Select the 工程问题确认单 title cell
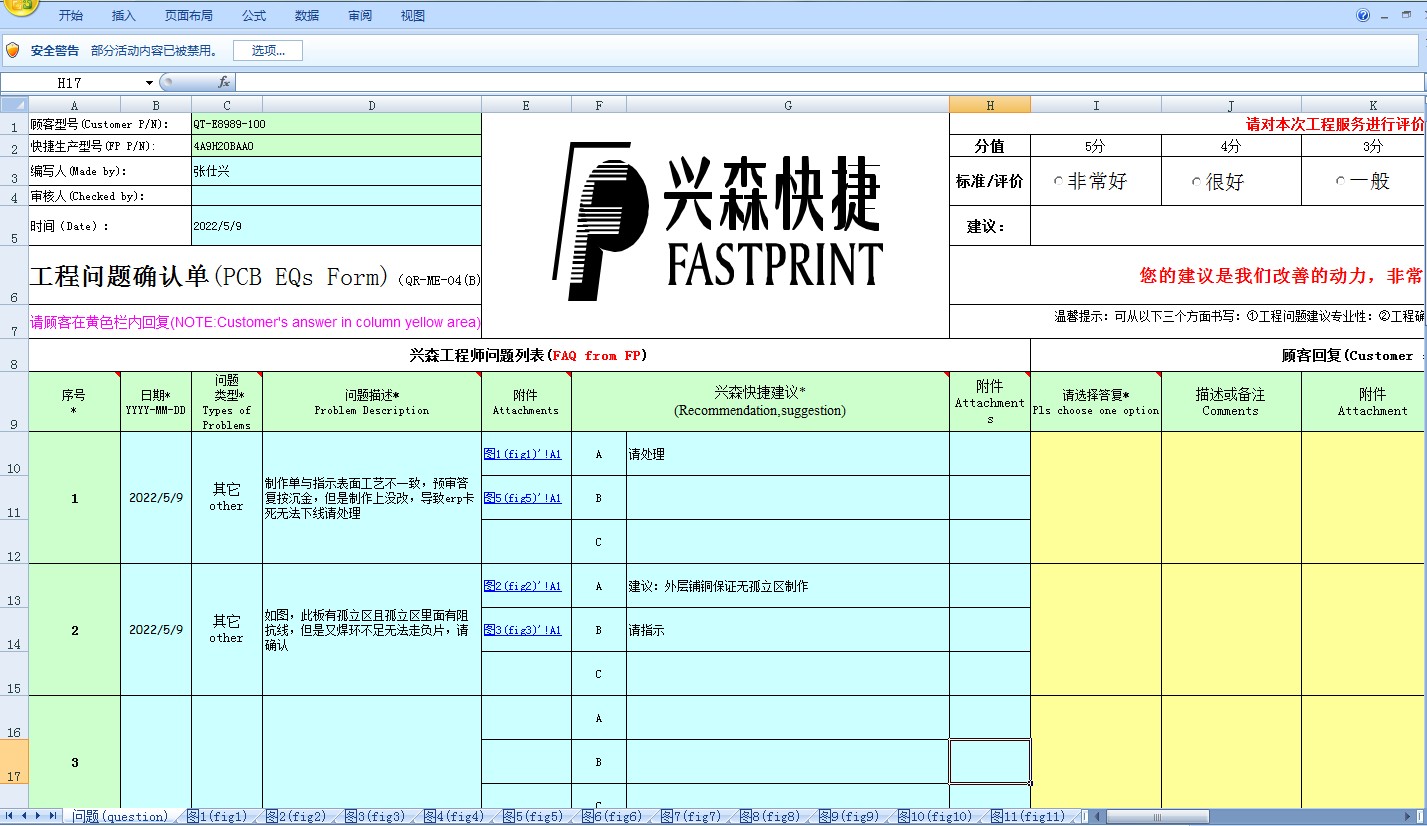 pyautogui.click(x=255, y=275)
